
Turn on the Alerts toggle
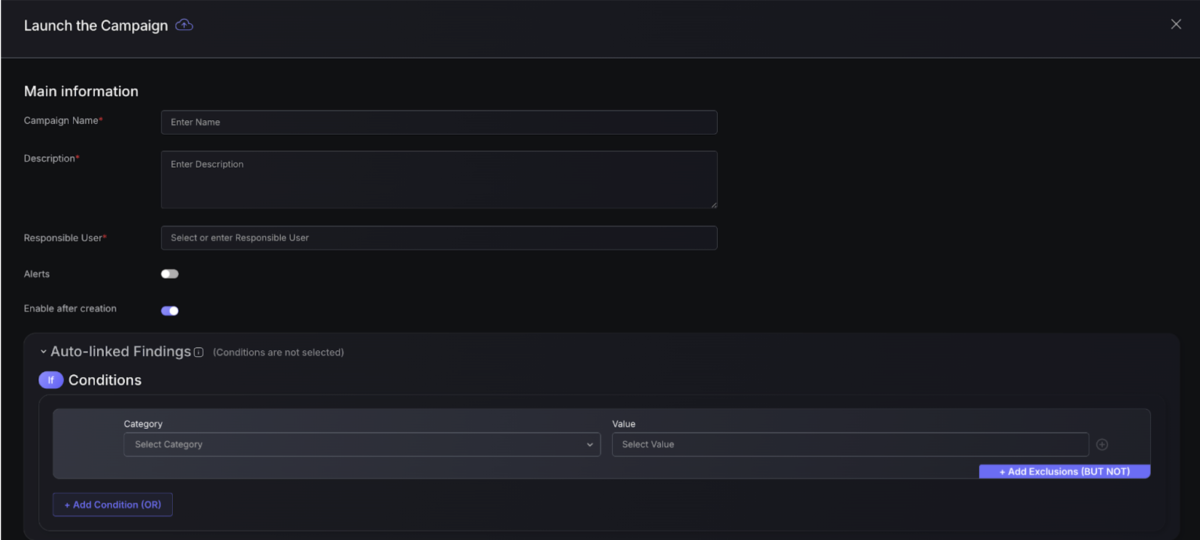170,274
